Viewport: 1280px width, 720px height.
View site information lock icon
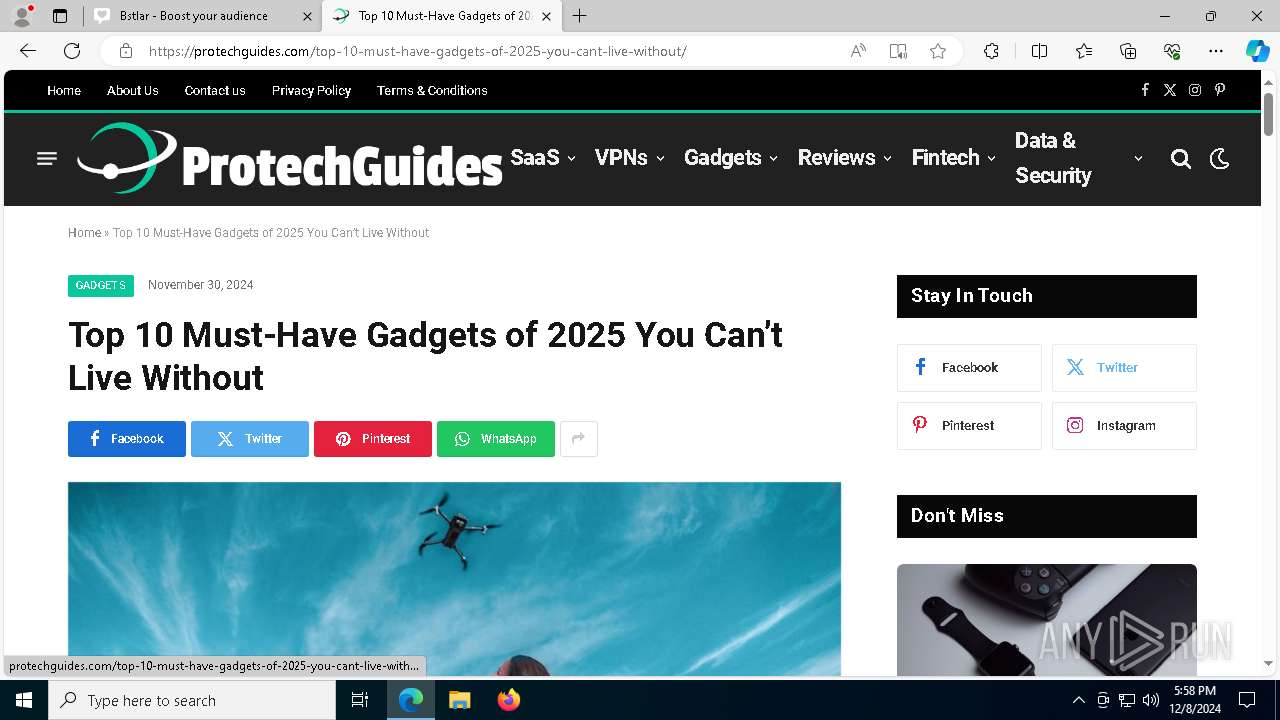pos(126,51)
